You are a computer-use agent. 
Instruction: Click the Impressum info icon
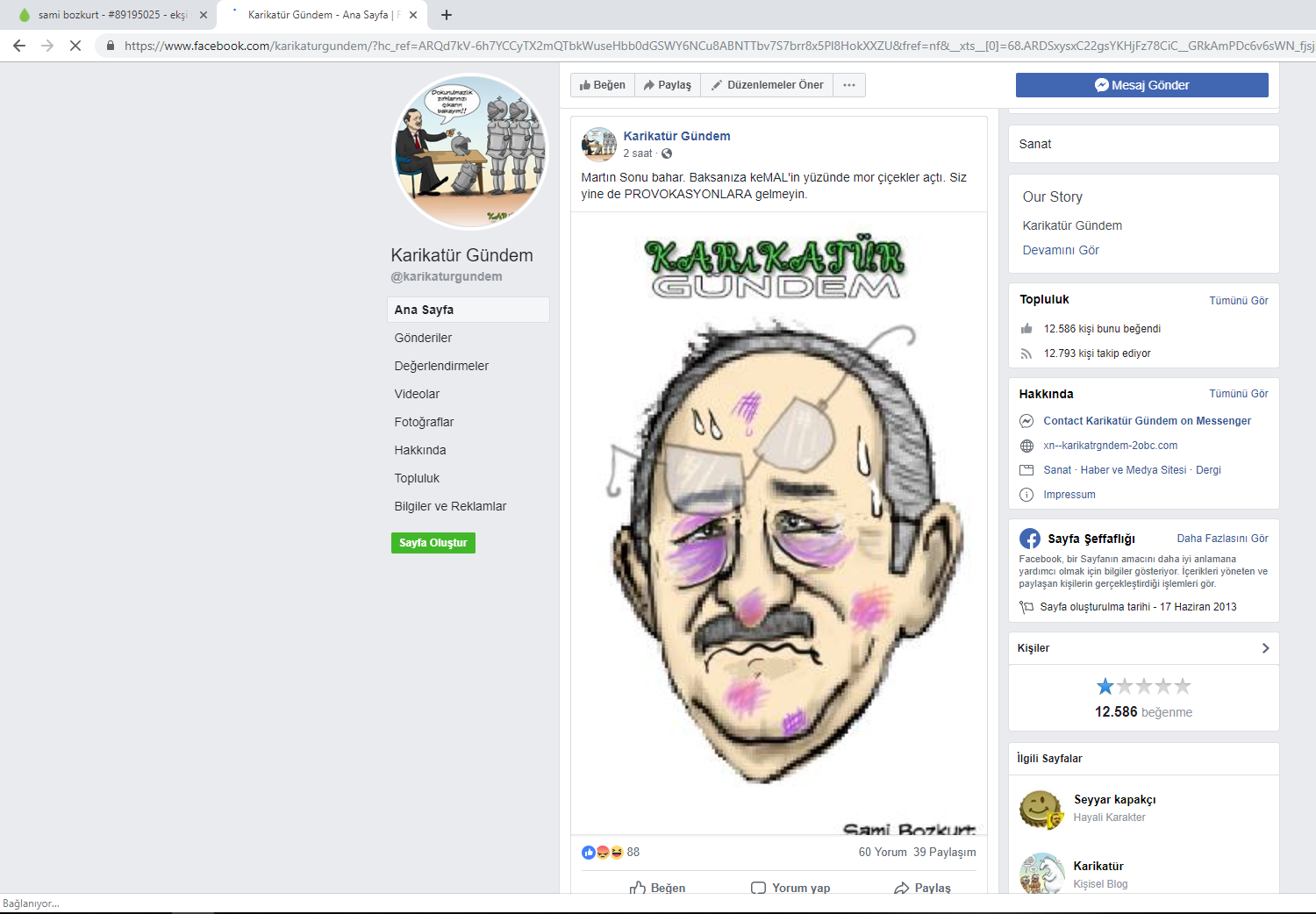[1026, 495]
